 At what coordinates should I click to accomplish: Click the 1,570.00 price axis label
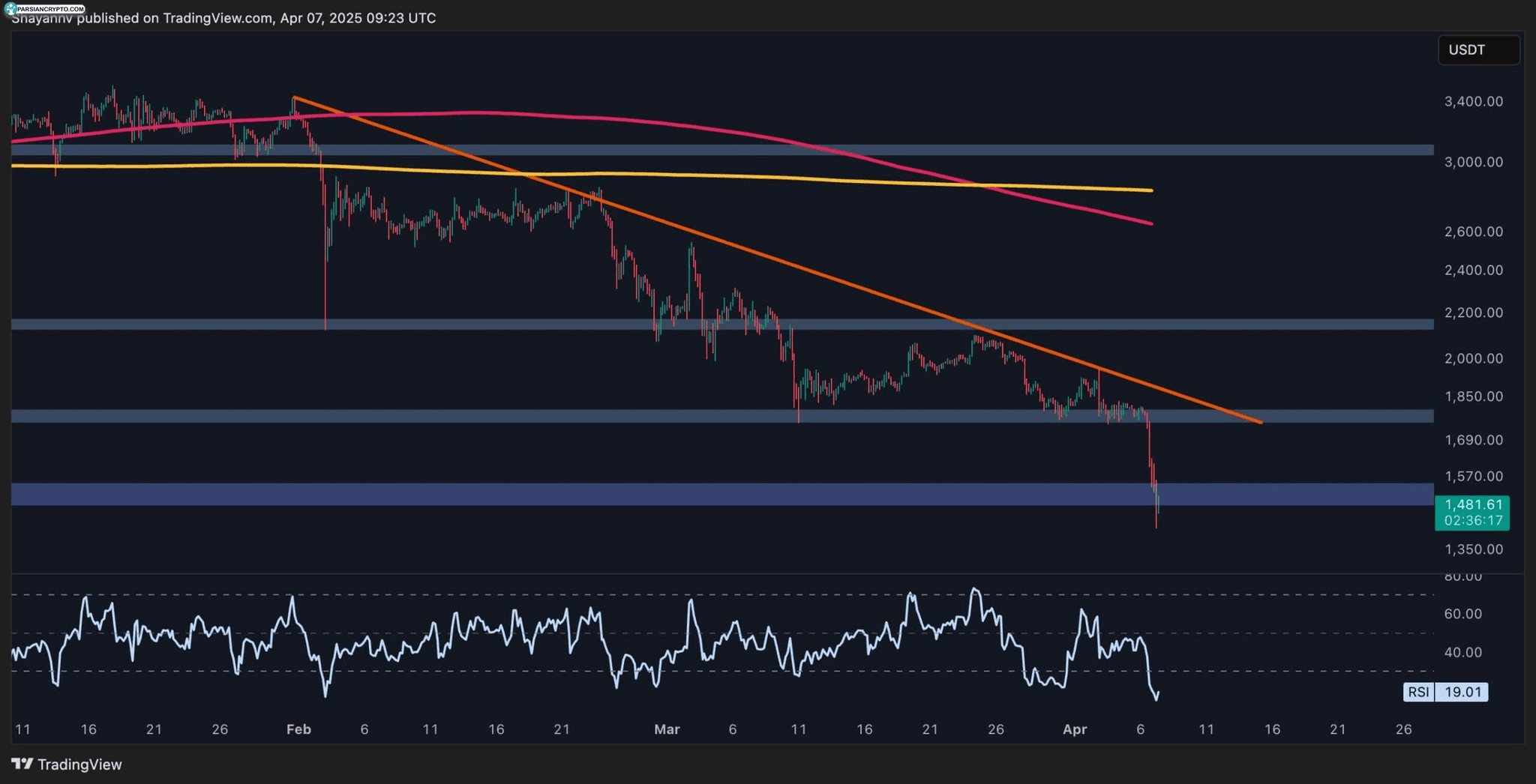tap(1473, 476)
